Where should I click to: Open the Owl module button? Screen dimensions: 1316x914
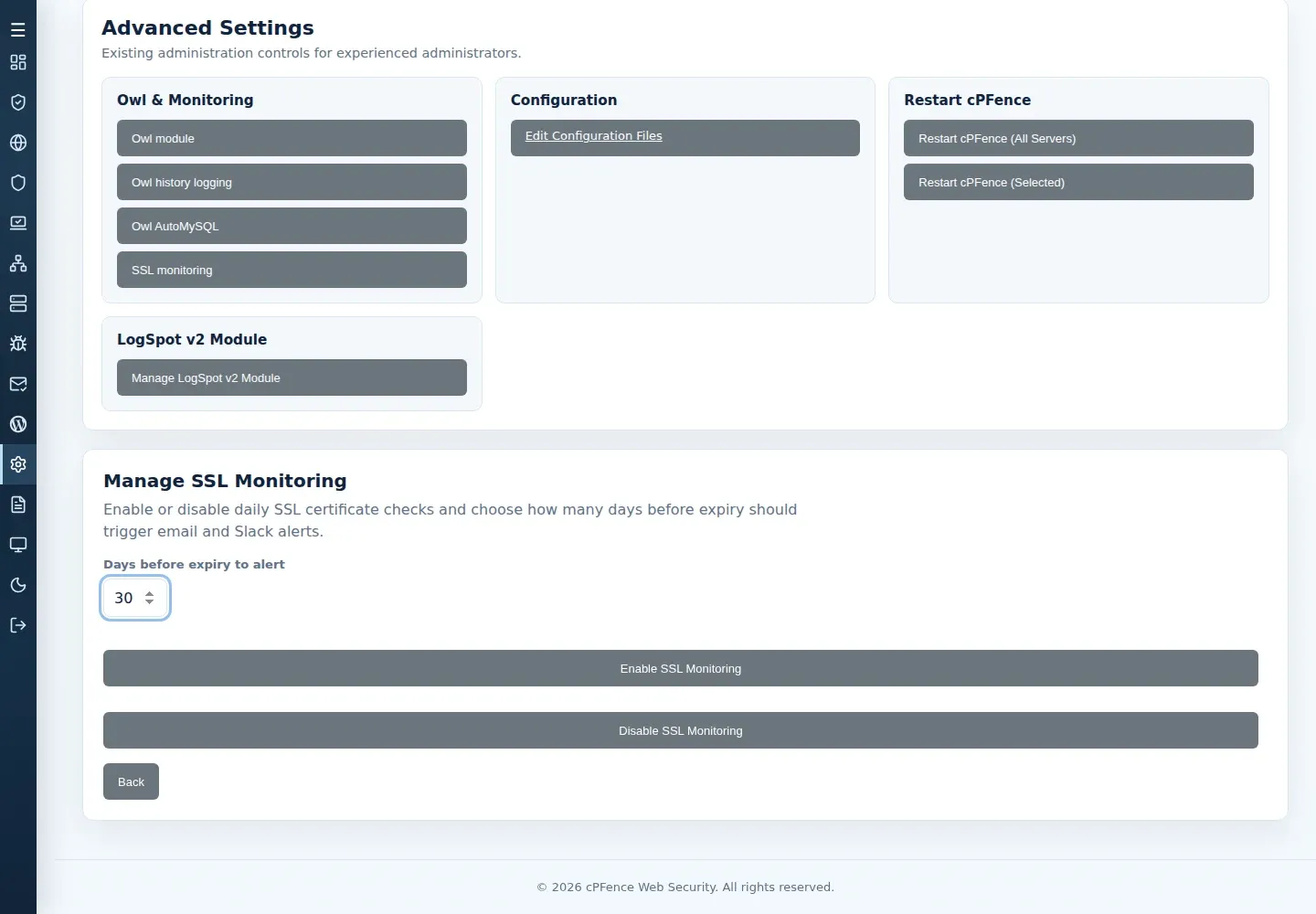[292, 138]
